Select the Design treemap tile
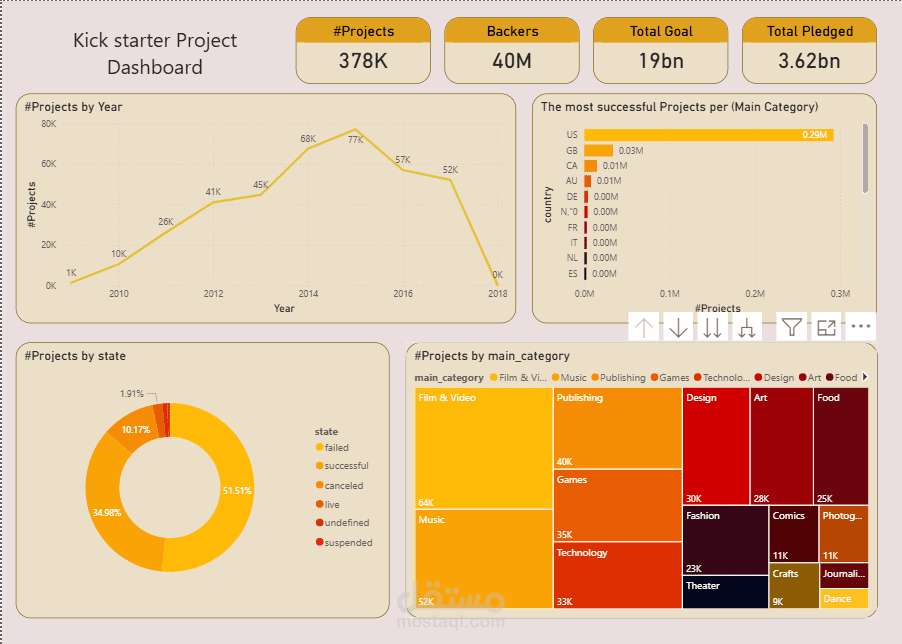The image size is (902, 644). click(x=716, y=446)
